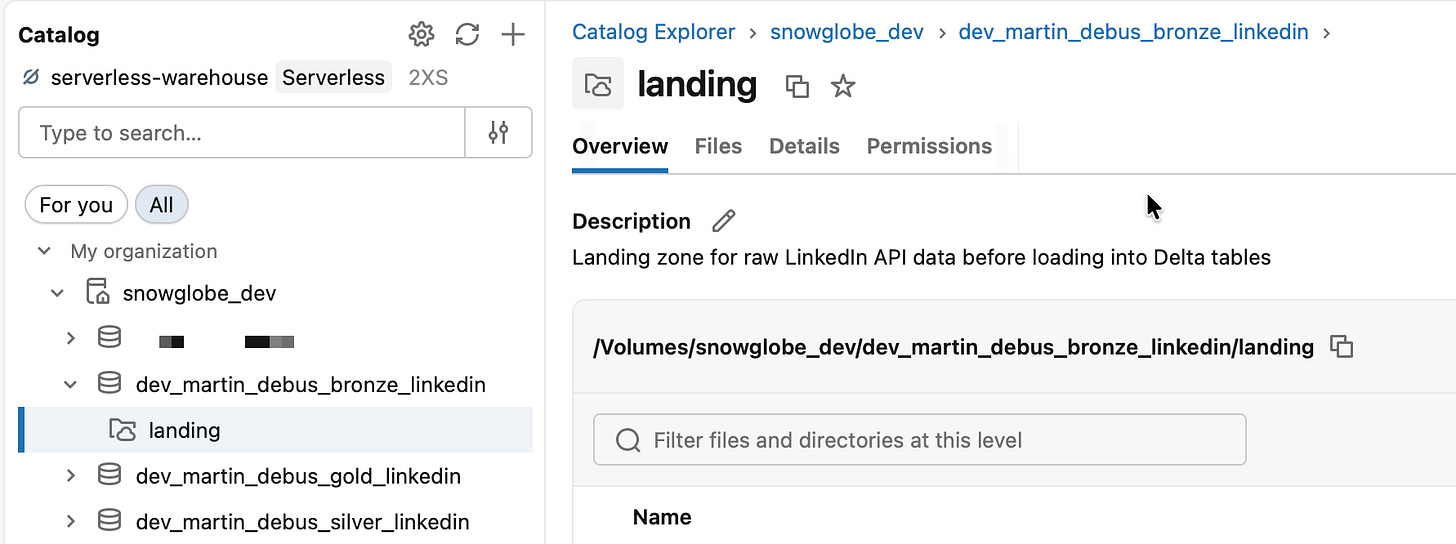Collapse My organization section
The width and height of the screenshot is (1456, 544).
pyautogui.click(x=44, y=251)
